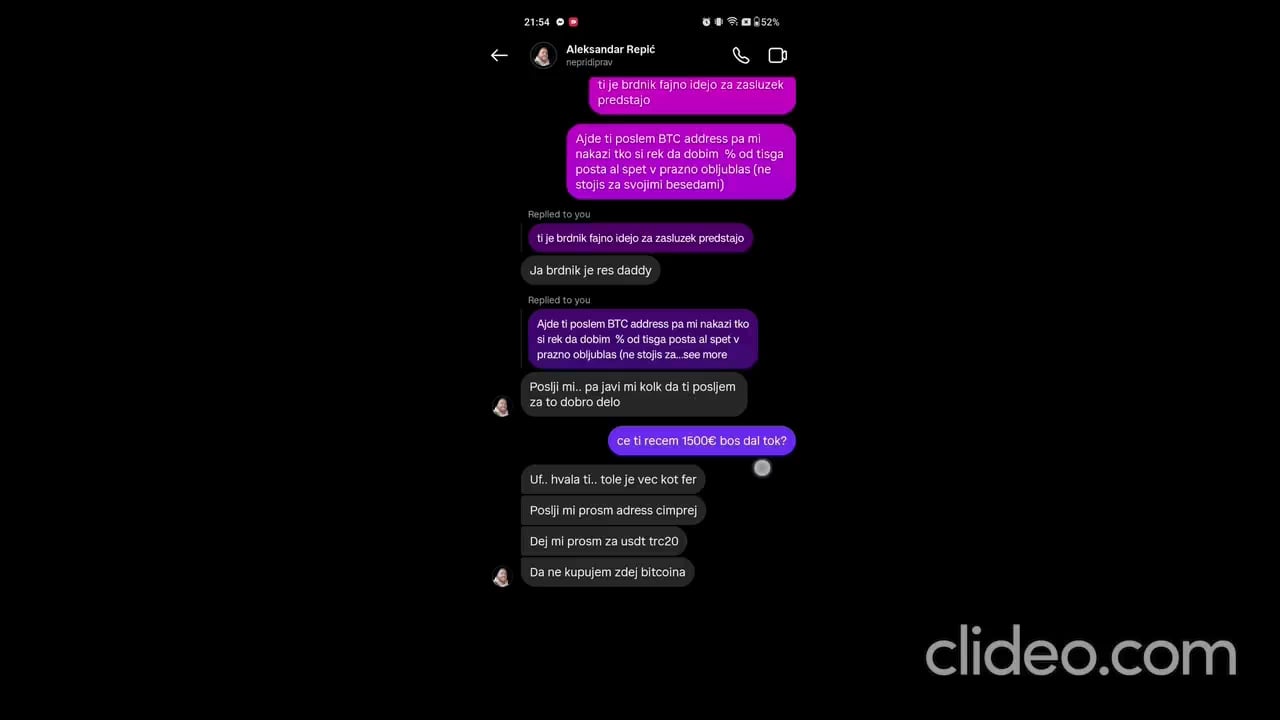
Task: Tap the Wi-Fi status icon
Action: coord(732,22)
